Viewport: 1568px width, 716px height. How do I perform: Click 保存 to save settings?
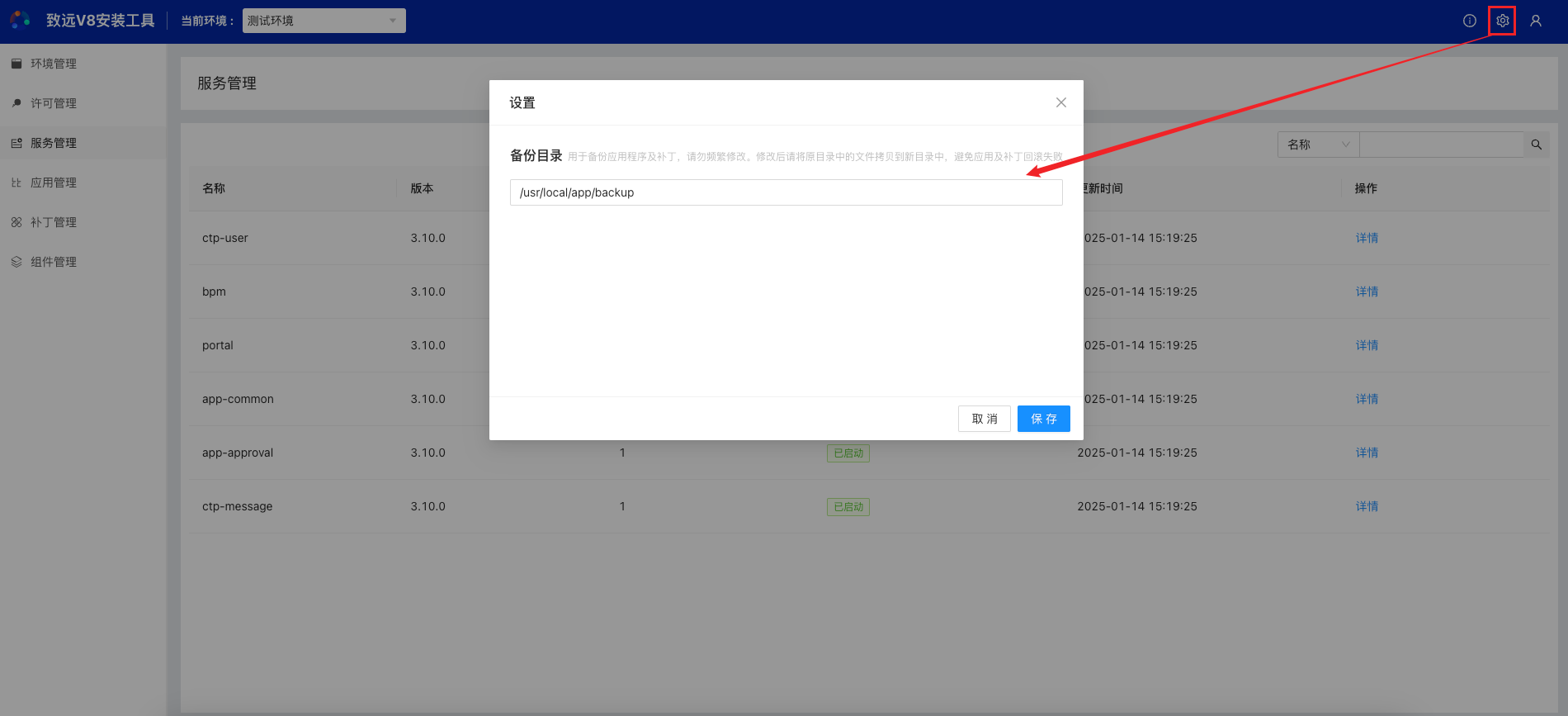tap(1044, 419)
